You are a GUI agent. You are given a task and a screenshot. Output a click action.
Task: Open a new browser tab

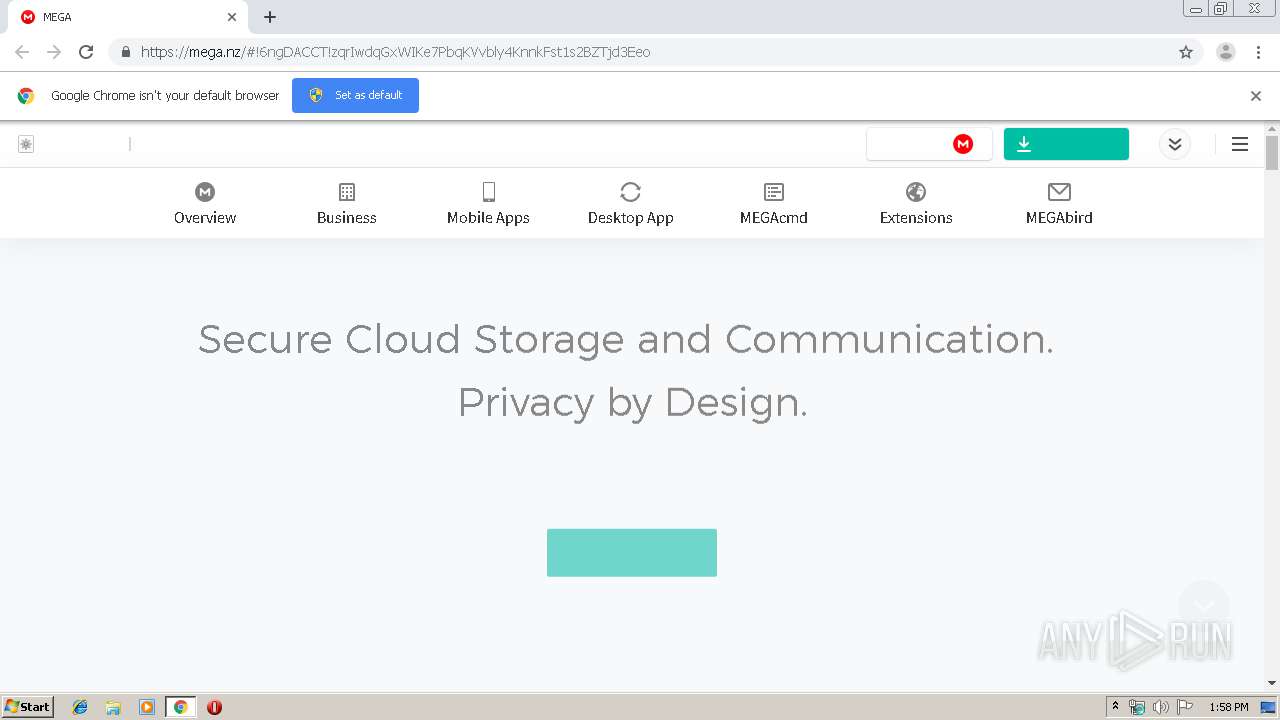pos(270,17)
